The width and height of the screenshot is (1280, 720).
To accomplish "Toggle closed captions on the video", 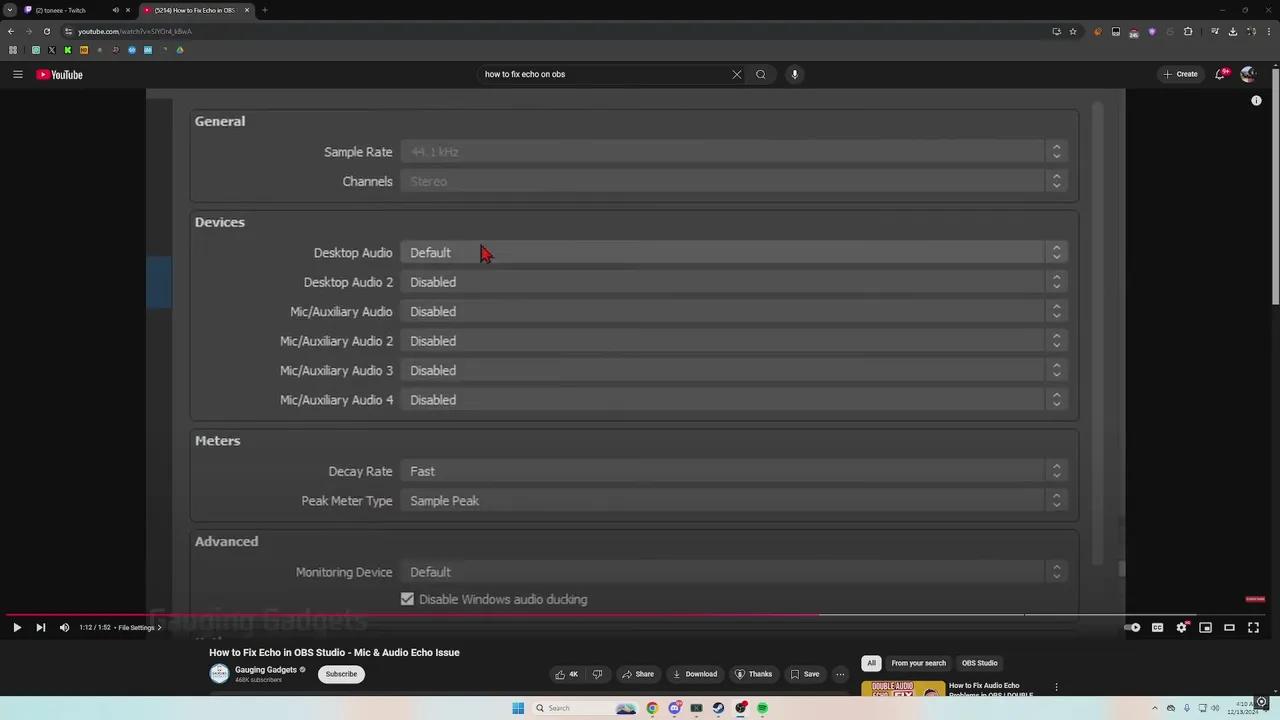I will point(1157,628).
